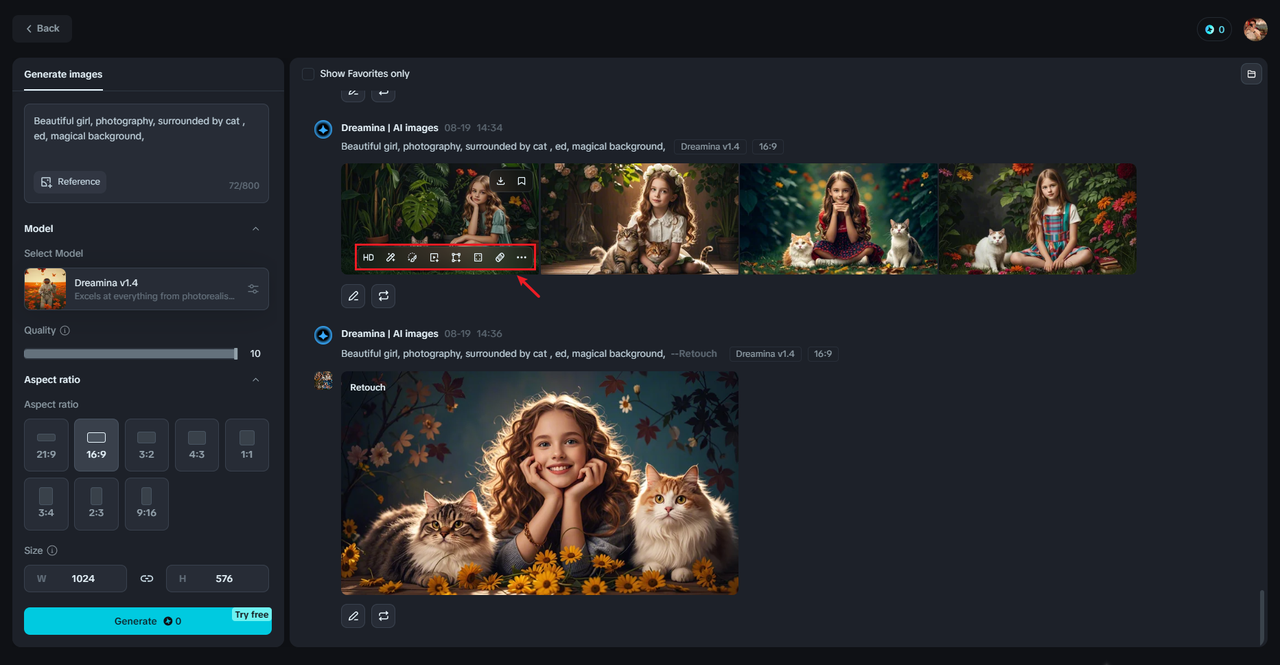Image resolution: width=1280 pixels, height=665 pixels.
Task: Click the prompt text box
Action: click(146, 153)
